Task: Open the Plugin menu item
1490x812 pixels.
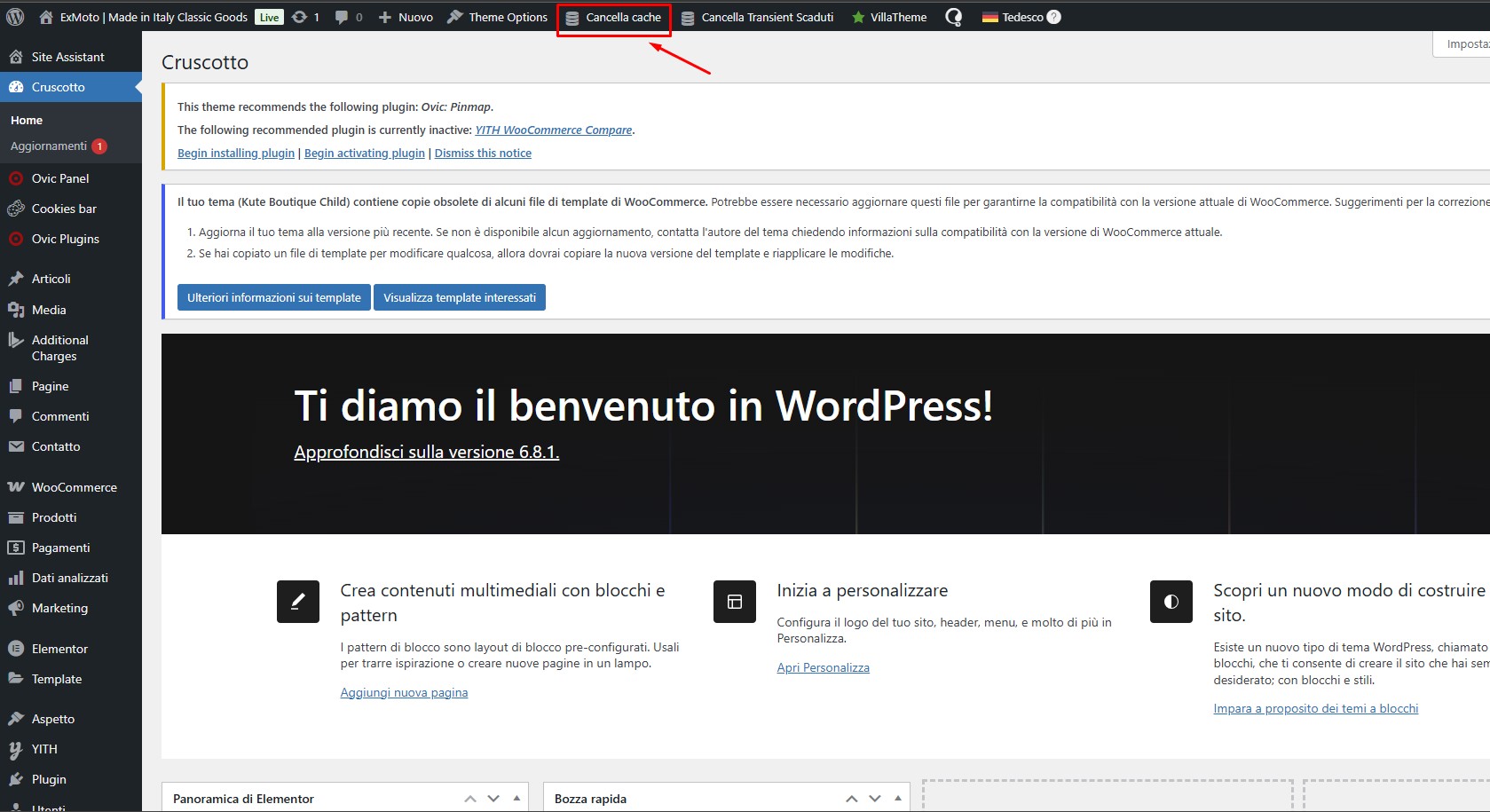Action: click(71, 779)
